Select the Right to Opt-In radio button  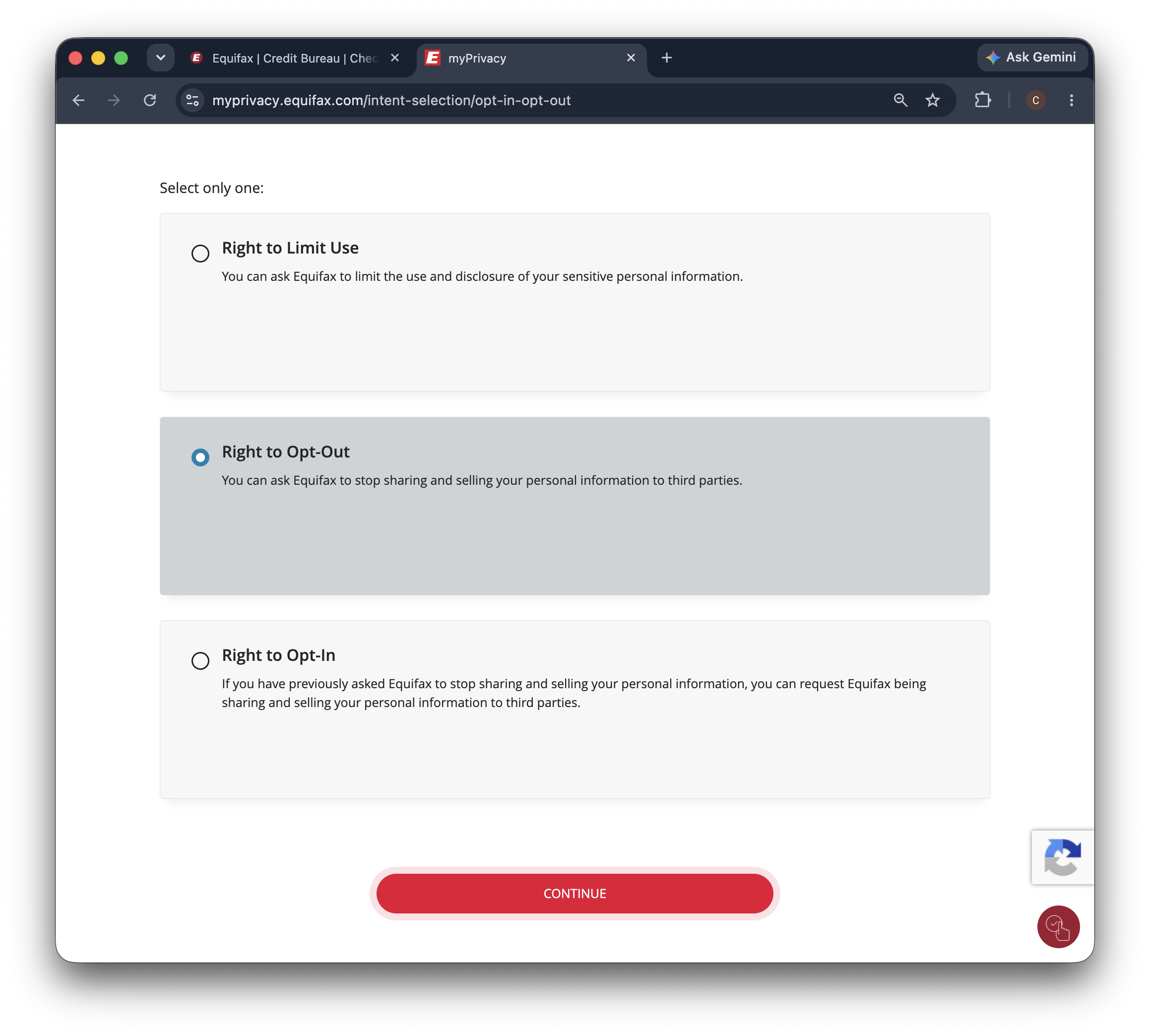(x=200, y=661)
